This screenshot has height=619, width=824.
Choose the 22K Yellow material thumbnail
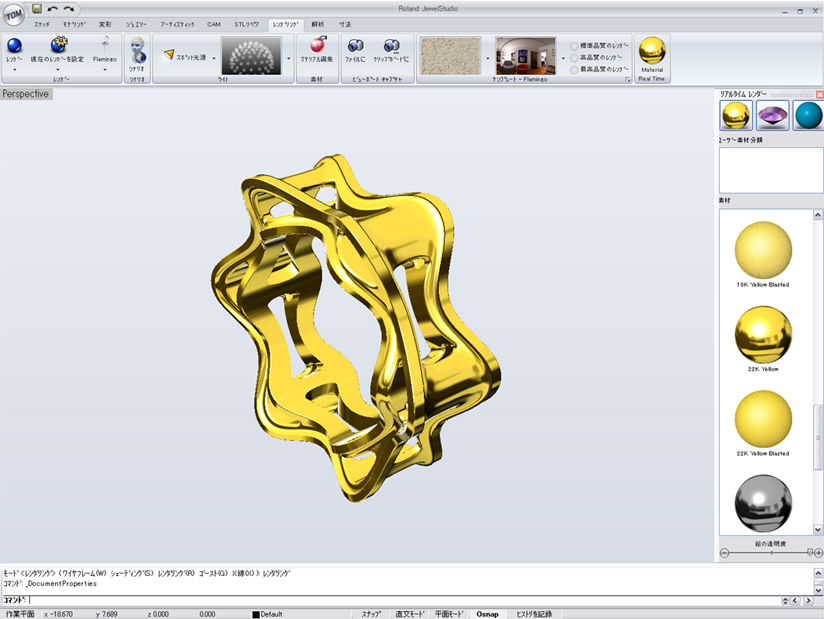click(763, 334)
